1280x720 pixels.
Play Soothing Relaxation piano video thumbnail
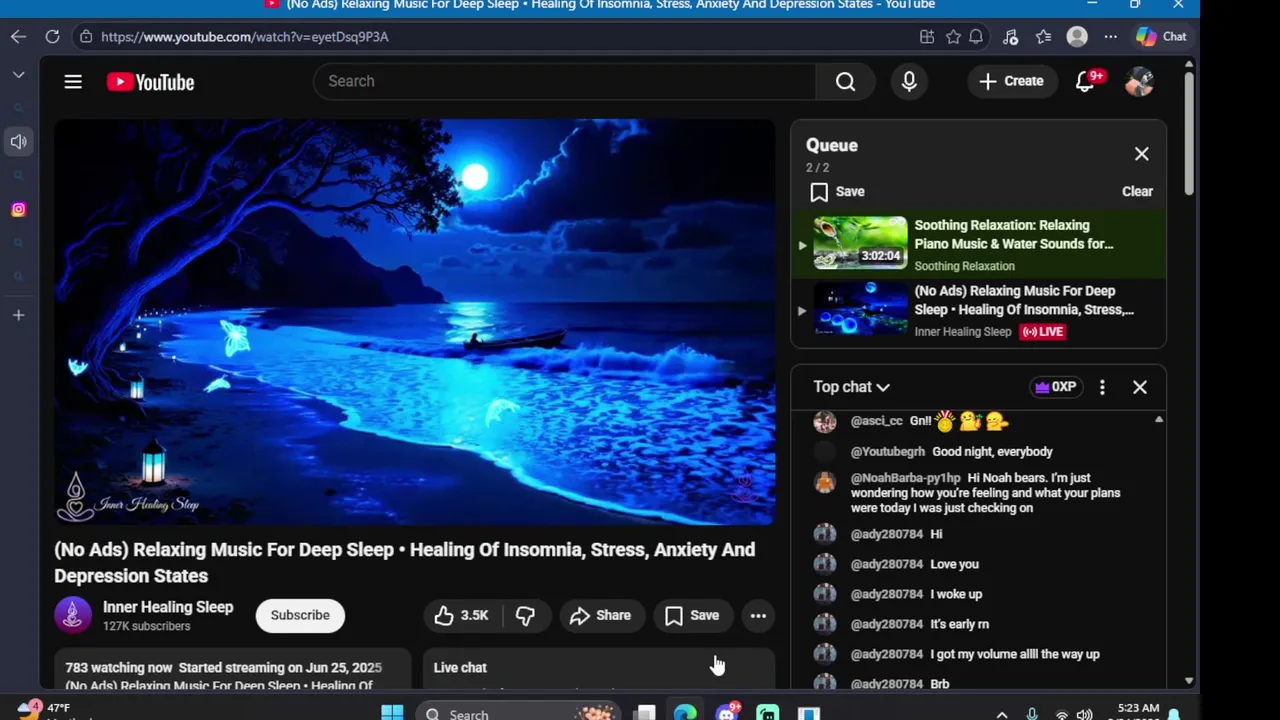coord(860,243)
